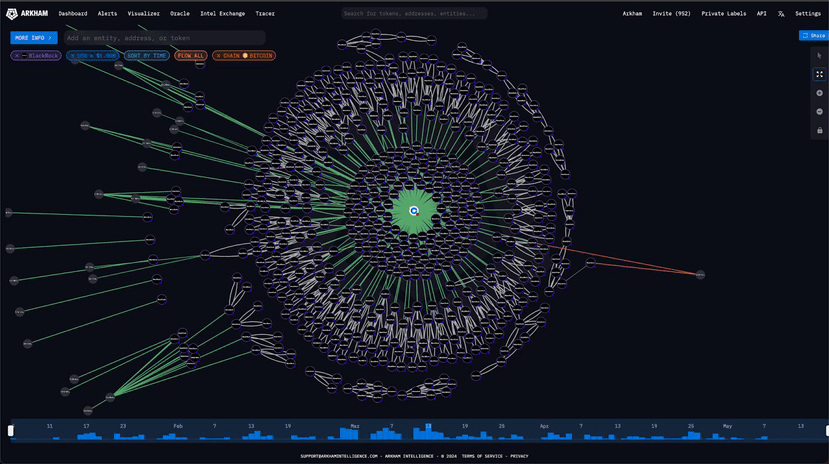
Task: Open the API link
Action: coord(761,14)
